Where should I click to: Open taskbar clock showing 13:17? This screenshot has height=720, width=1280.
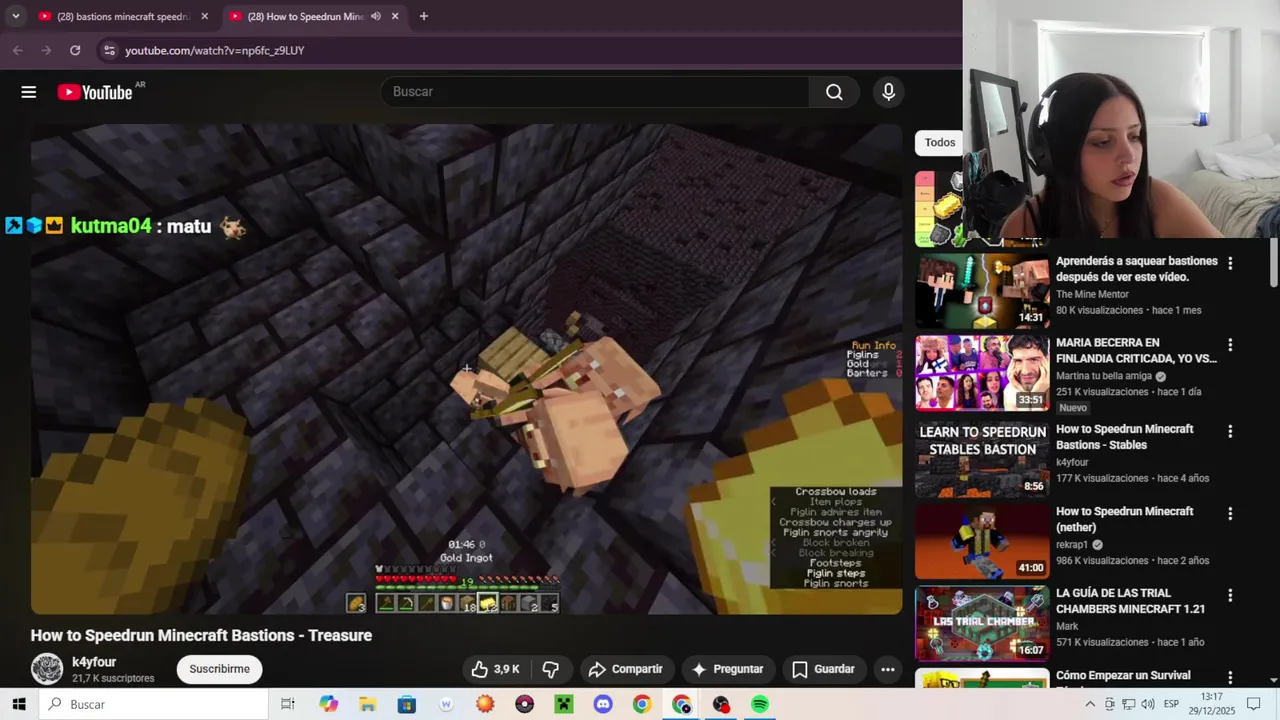(1212, 704)
